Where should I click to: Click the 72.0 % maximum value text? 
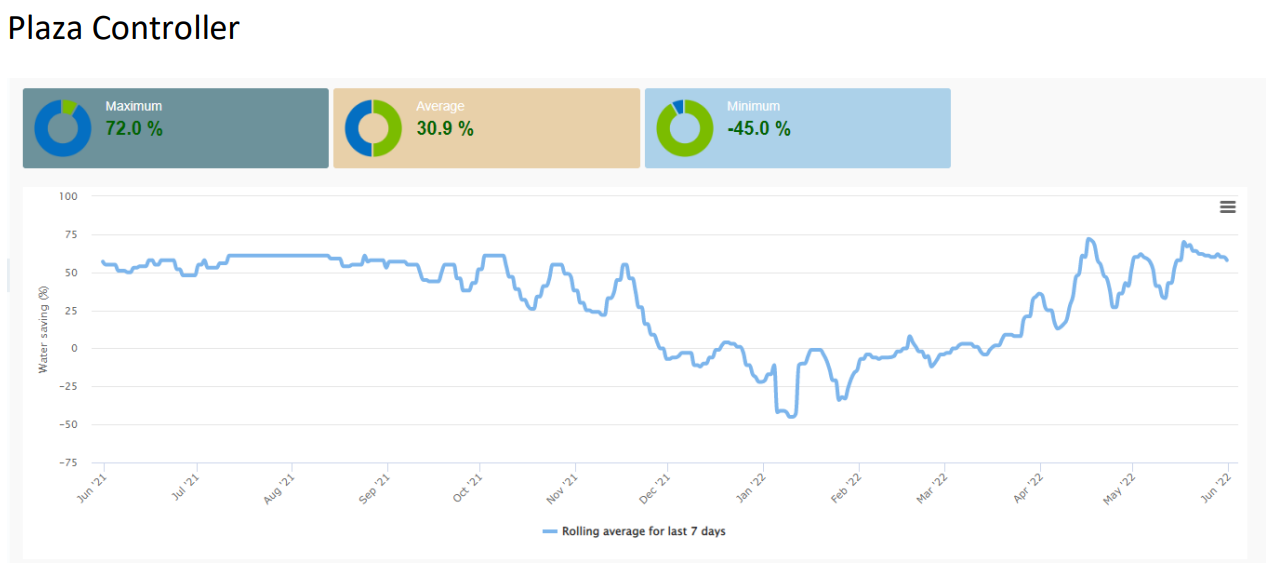[134, 128]
